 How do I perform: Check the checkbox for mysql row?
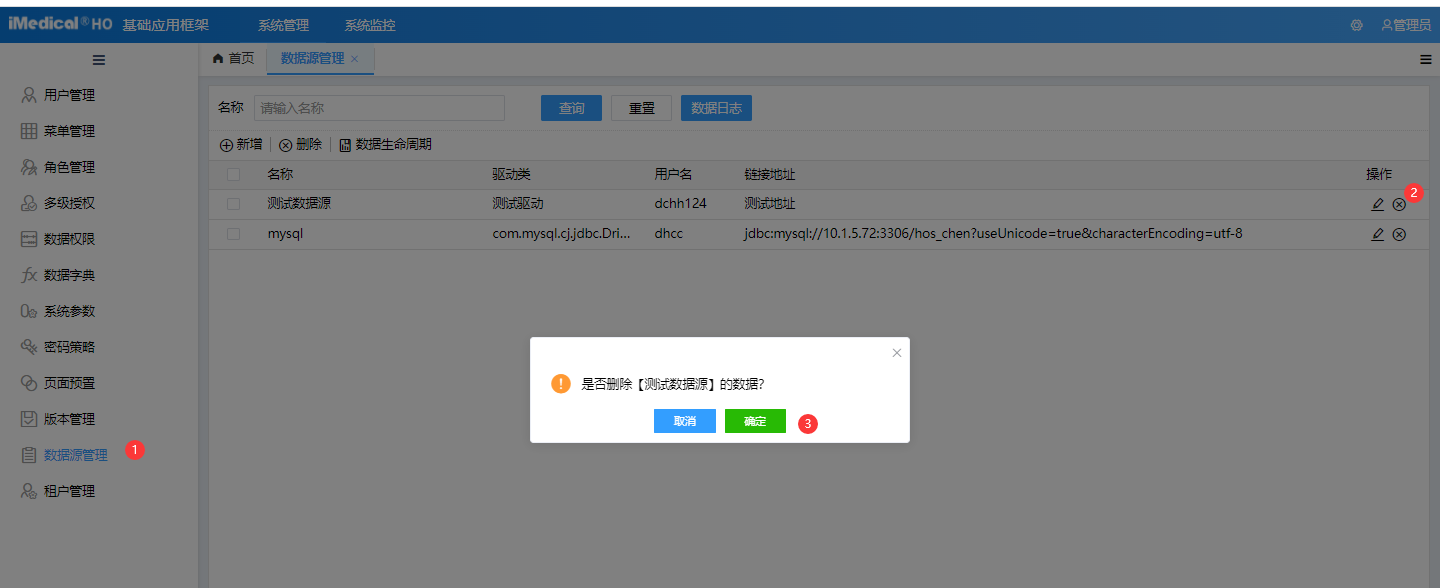(233, 234)
